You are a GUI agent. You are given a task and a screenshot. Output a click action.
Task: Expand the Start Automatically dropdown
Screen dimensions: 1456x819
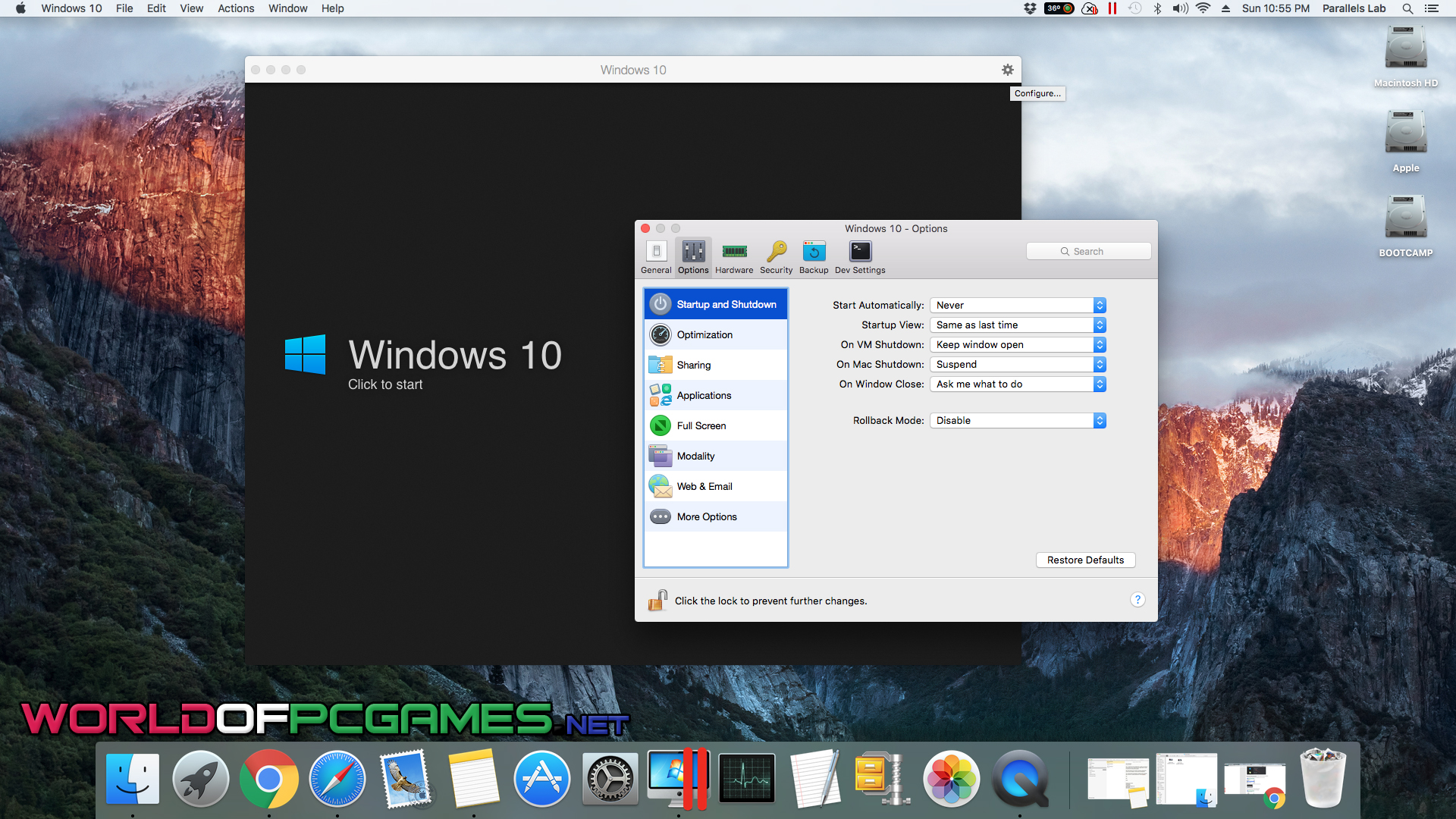[x=1018, y=305]
